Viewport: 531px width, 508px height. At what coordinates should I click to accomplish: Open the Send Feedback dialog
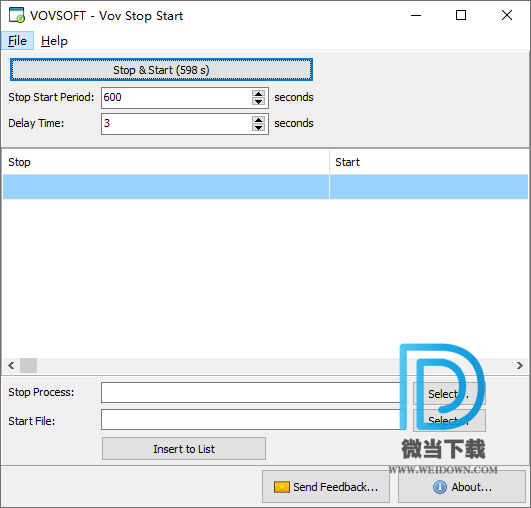(326, 487)
